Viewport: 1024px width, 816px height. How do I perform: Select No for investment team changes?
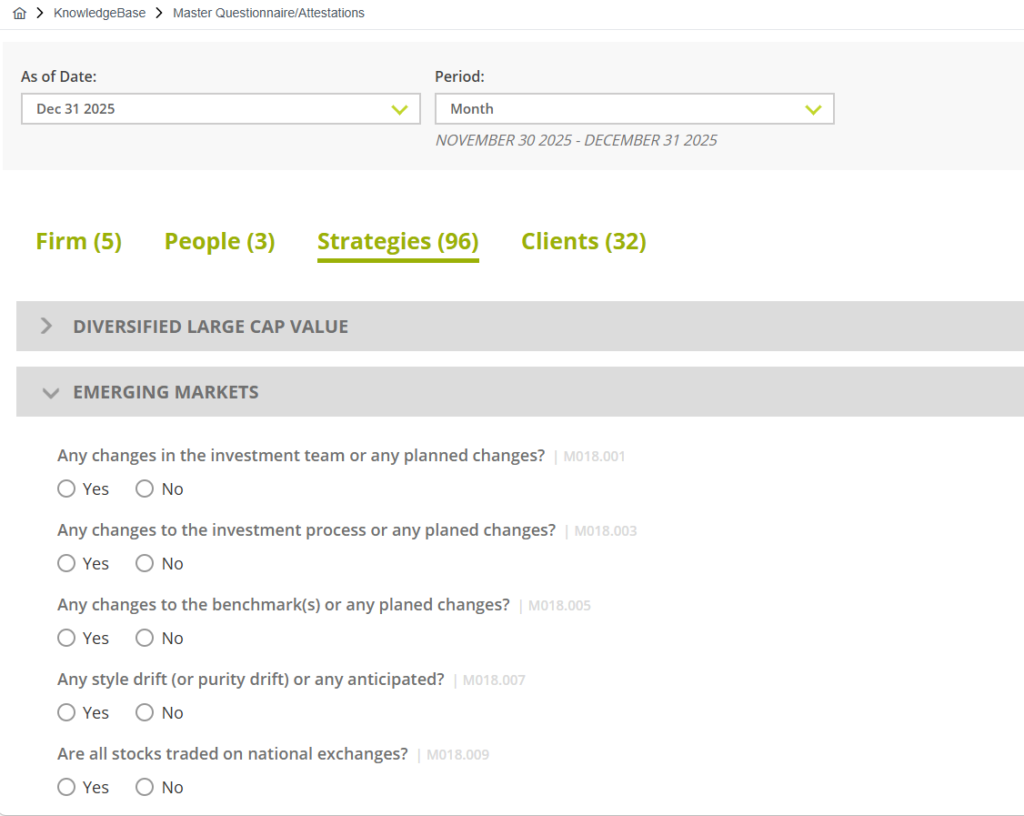pyautogui.click(x=145, y=489)
